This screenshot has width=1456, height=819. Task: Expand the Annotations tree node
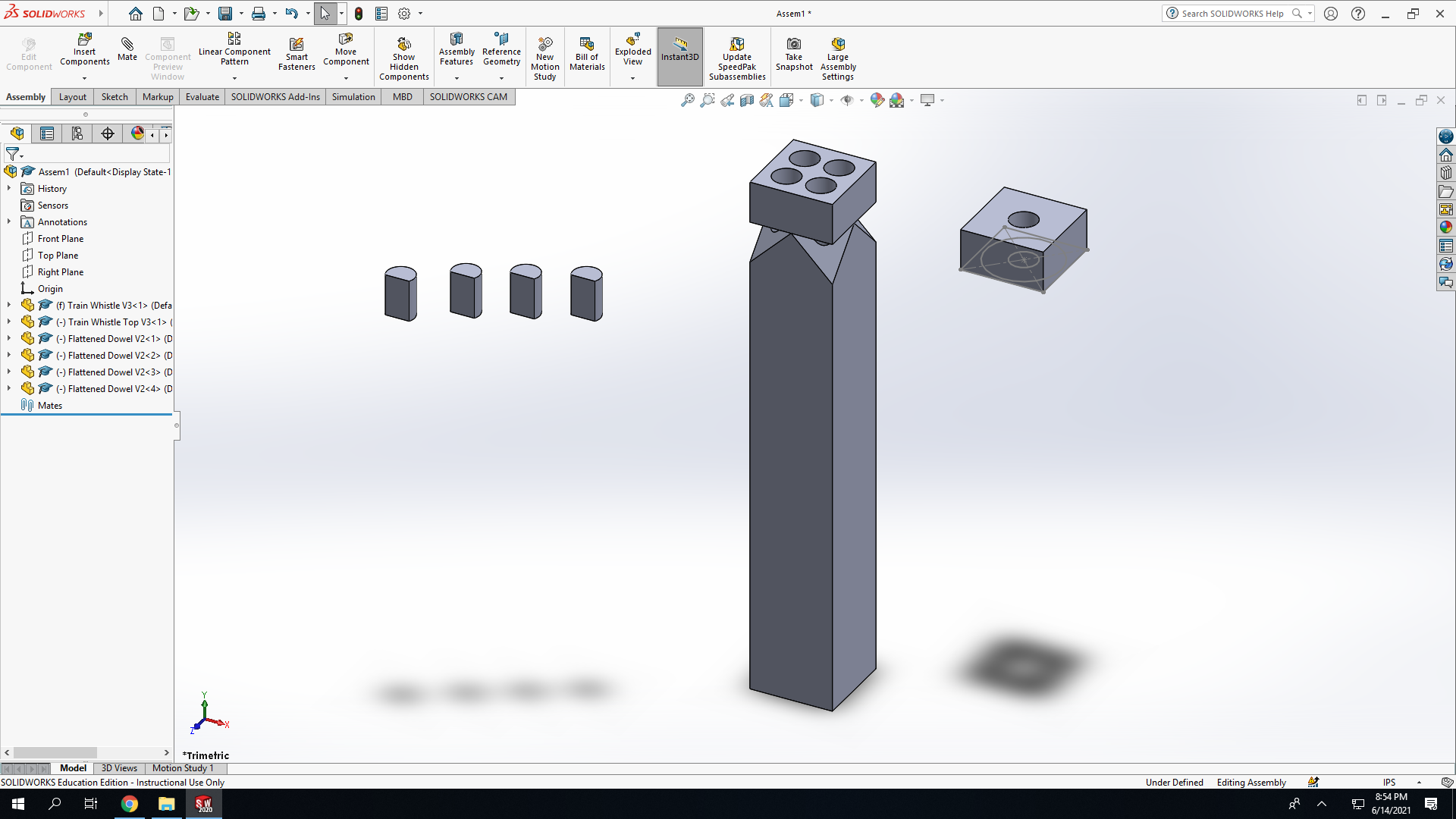point(9,221)
